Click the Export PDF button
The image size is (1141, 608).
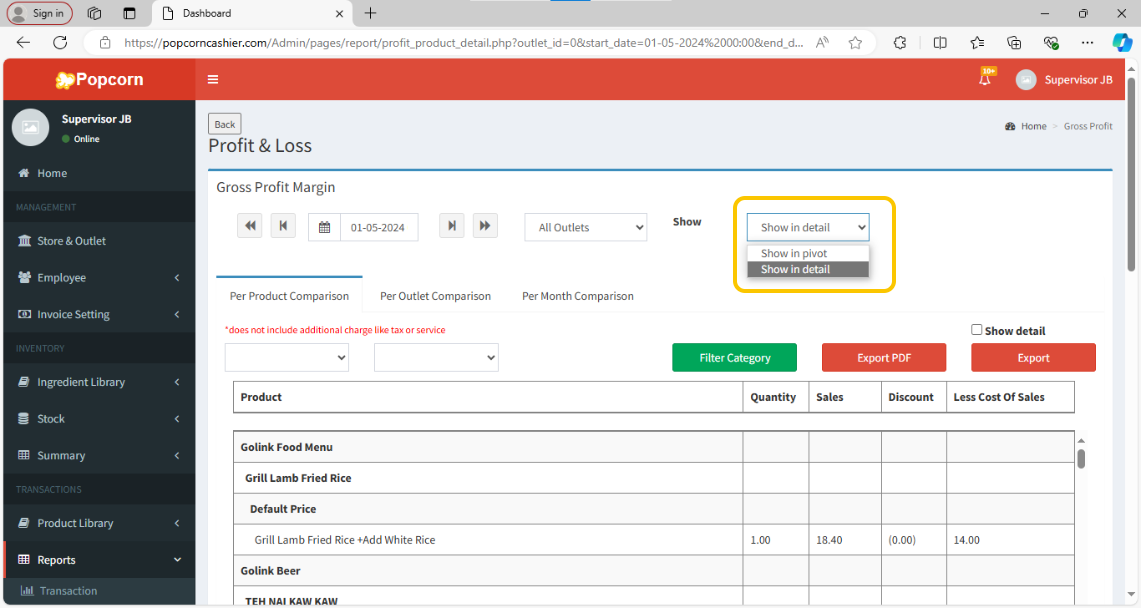[x=884, y=357]
